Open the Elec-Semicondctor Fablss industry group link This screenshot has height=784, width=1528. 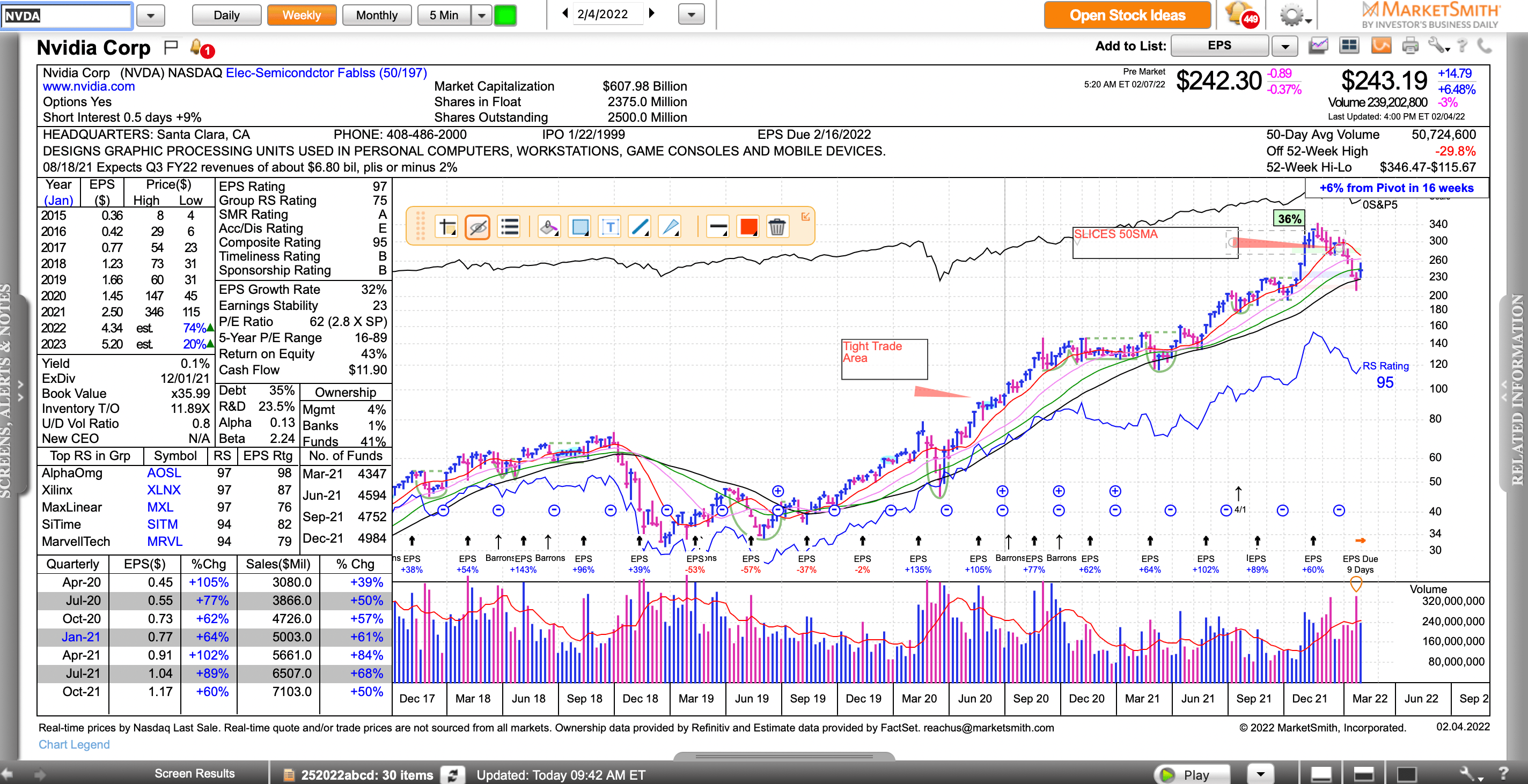(x=326, y=73)
